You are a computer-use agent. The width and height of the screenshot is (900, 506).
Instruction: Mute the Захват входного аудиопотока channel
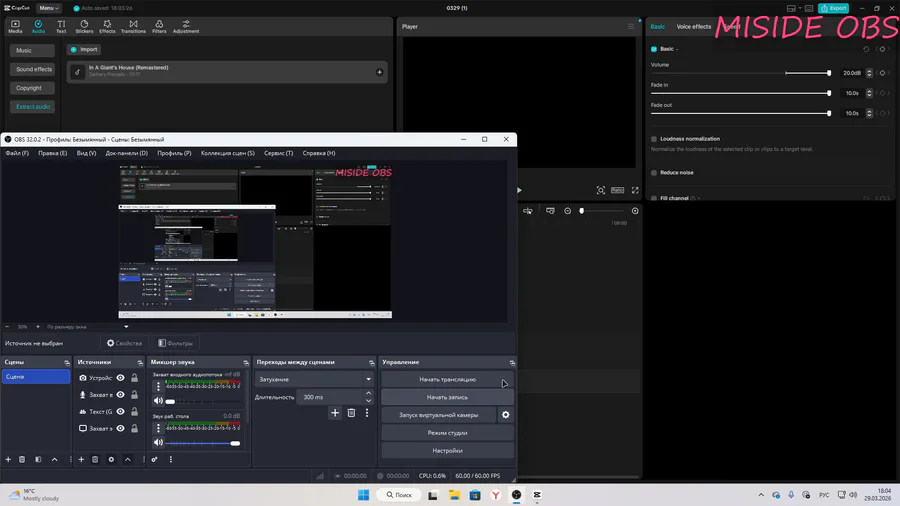tap(158, 401)
